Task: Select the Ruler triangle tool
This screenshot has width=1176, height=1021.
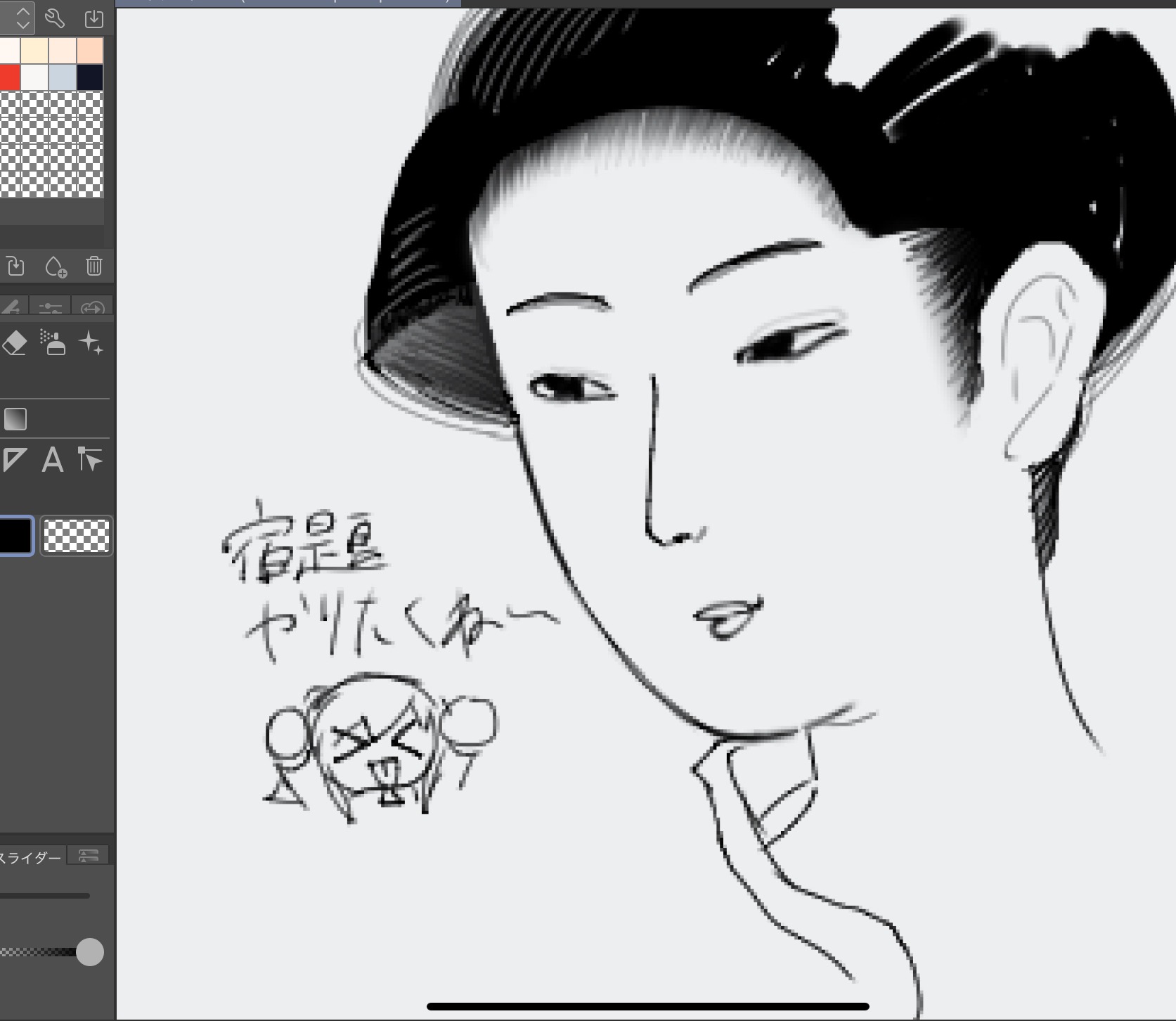Action: click(14, 461)
